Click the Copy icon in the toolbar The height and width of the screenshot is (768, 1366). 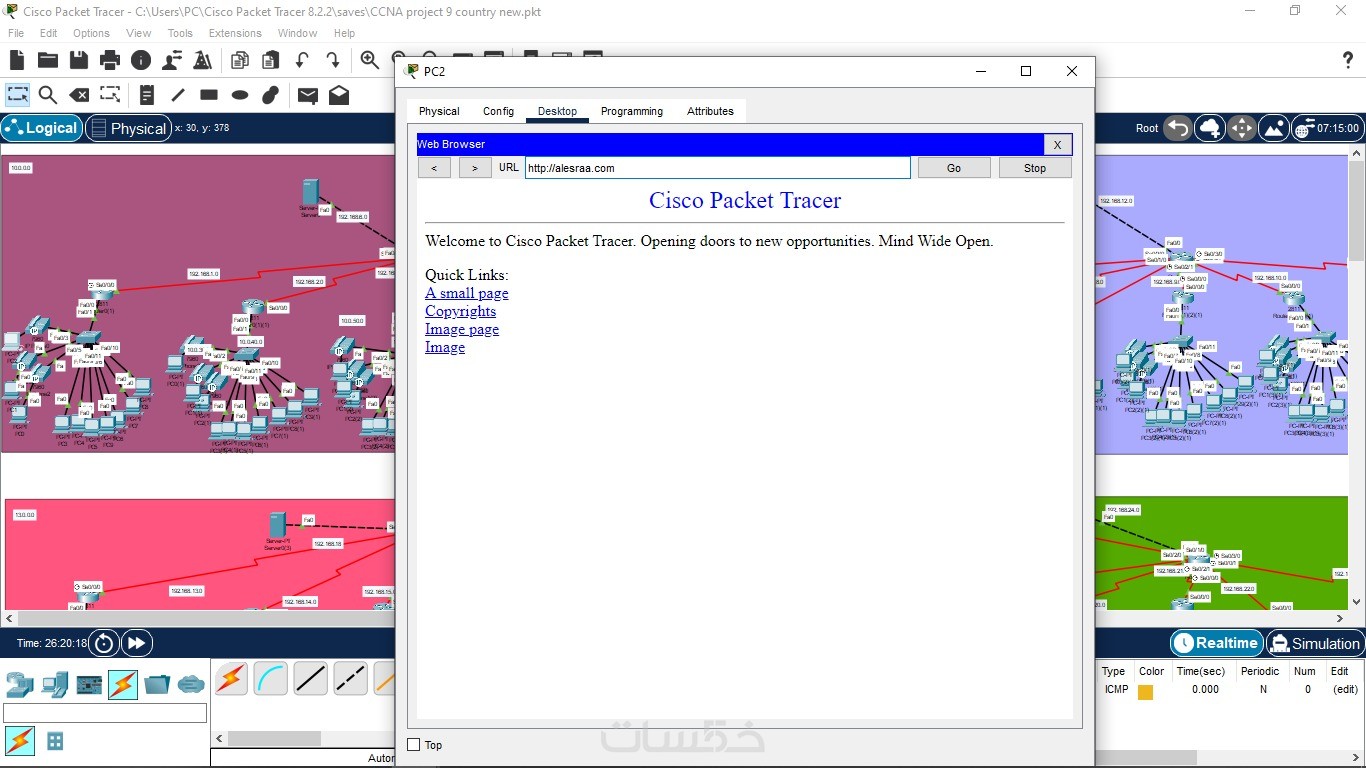point(240,60)
